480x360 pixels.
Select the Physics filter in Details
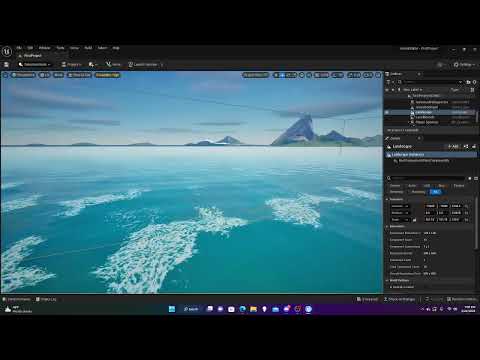coord(459,186)
